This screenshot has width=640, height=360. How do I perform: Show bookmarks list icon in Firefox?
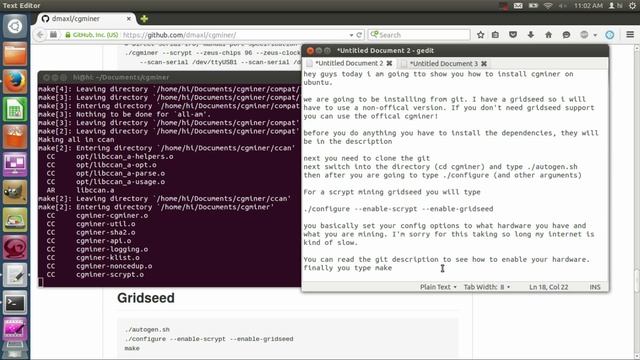(495, 35)
